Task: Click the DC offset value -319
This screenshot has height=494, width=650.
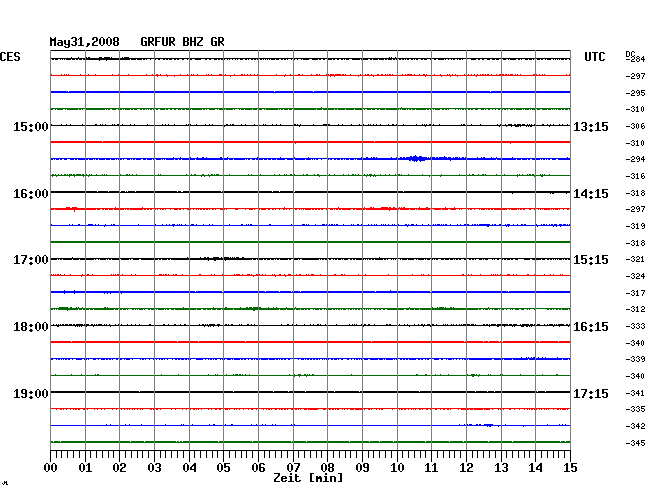Action: pyautogui.click(x=635, y=226)
